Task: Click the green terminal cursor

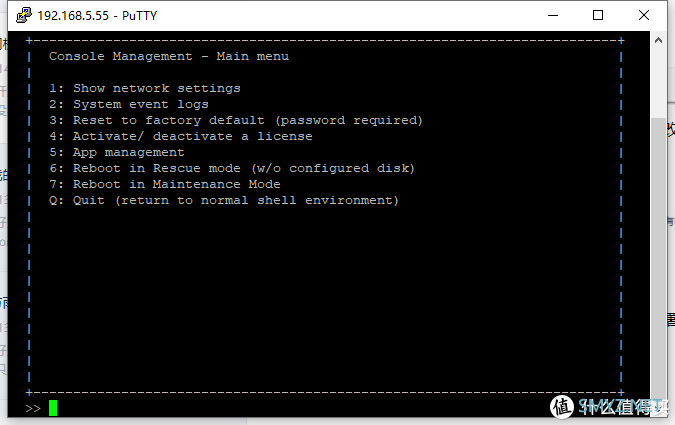Action: tap(53, 408)
